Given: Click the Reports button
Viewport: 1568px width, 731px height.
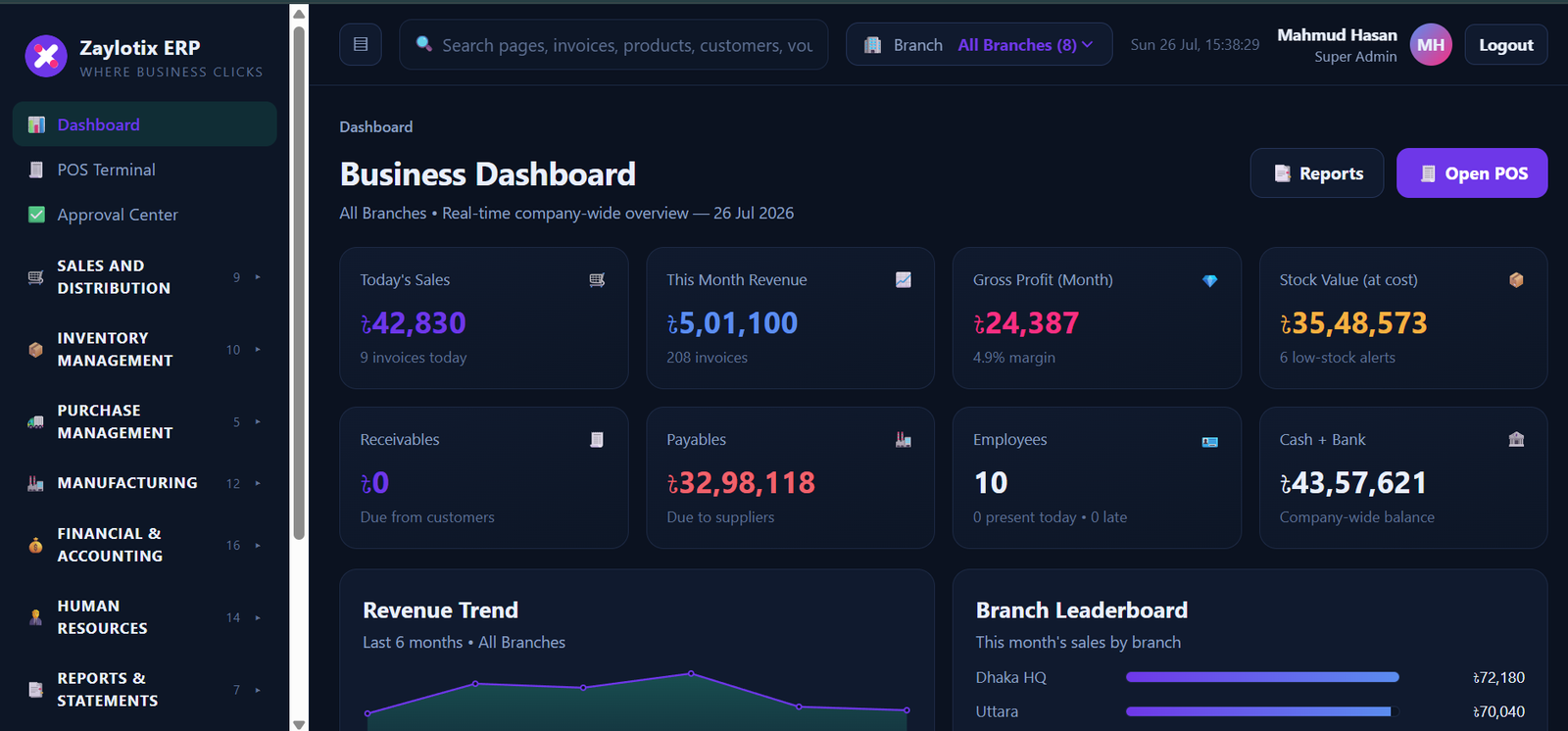Looking at the screenshot, I should pyautogui.click(x=1317, y=173).
